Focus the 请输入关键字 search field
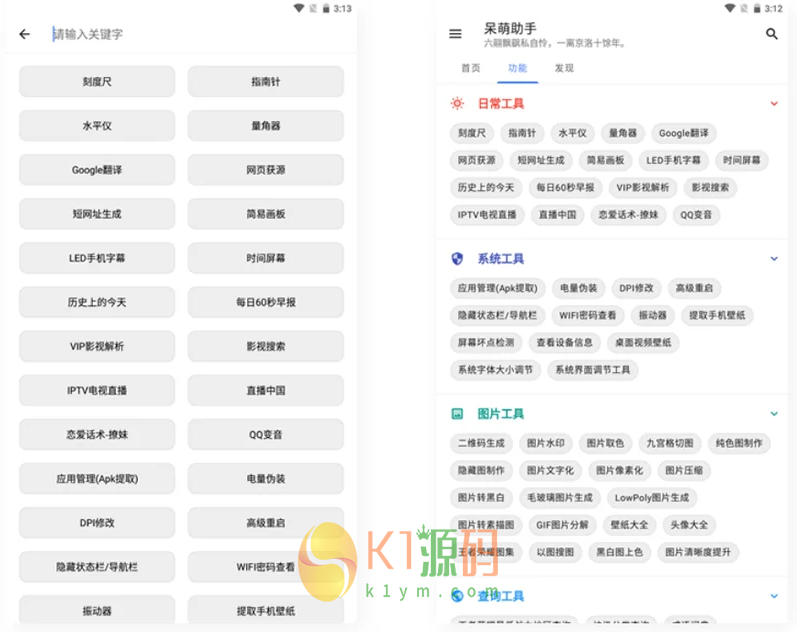Viewport: 797px width, 632px height. (198, 34)
